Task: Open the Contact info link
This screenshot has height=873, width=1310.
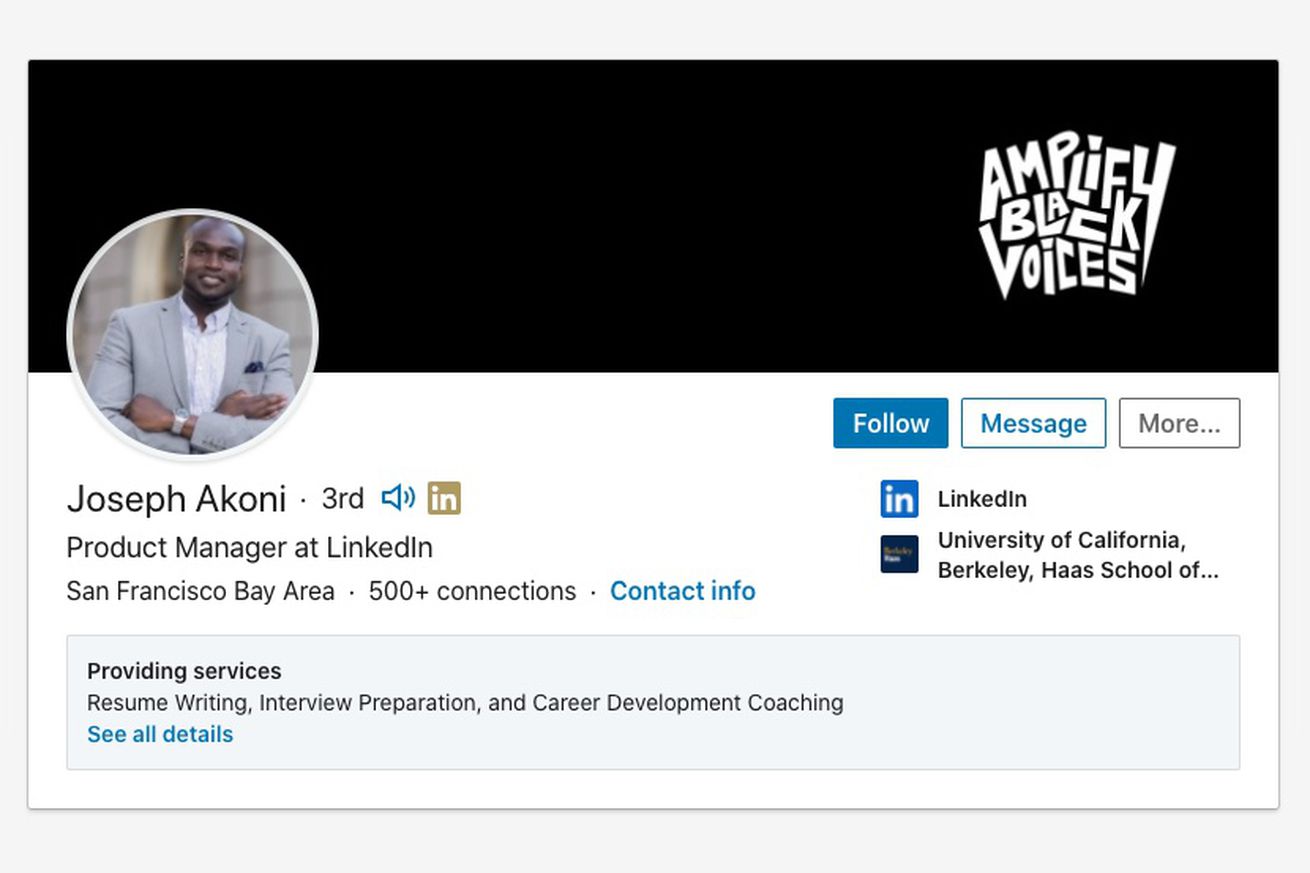Action: (683, 591)
